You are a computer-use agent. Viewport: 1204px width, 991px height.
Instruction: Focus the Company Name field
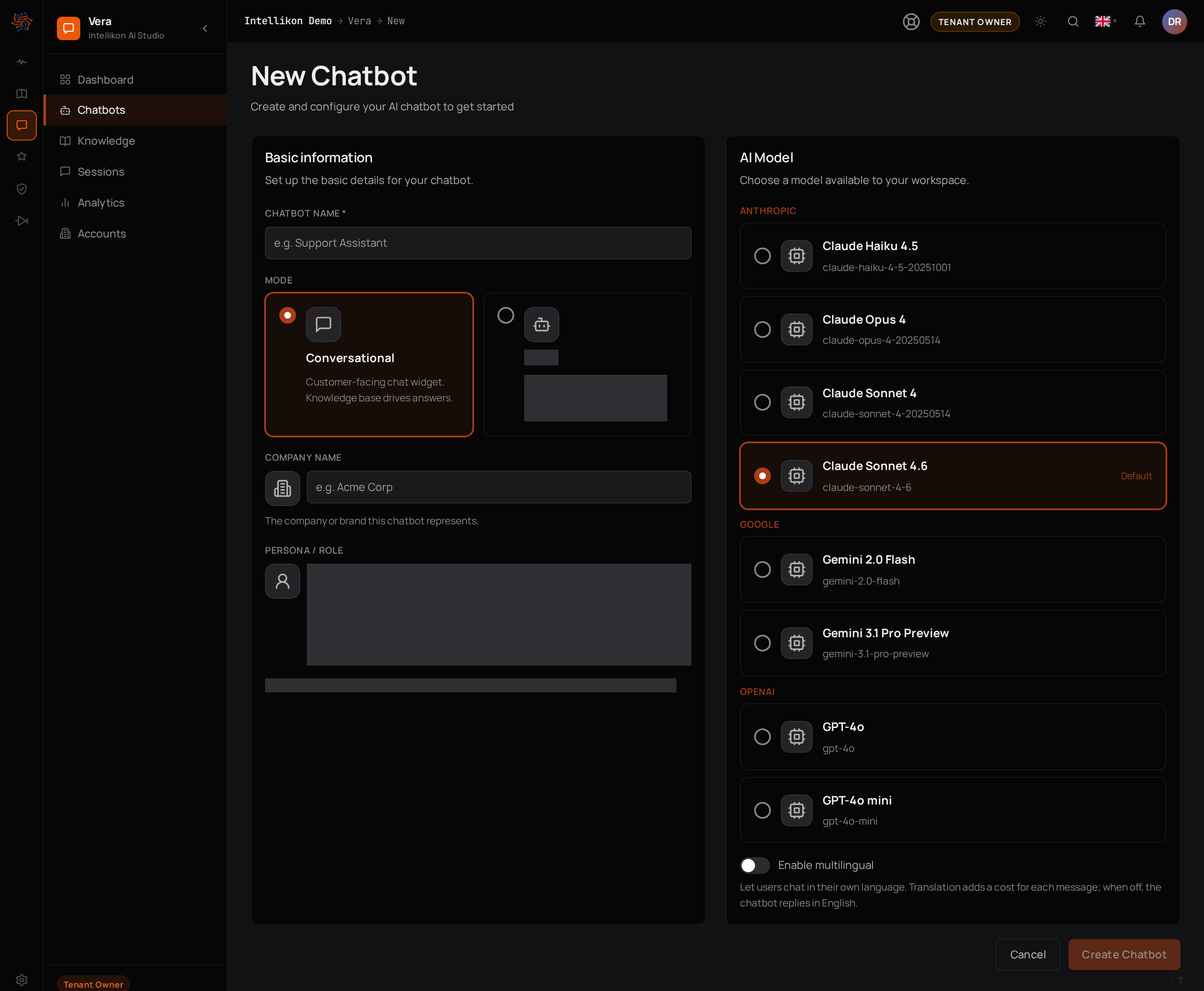499,488
